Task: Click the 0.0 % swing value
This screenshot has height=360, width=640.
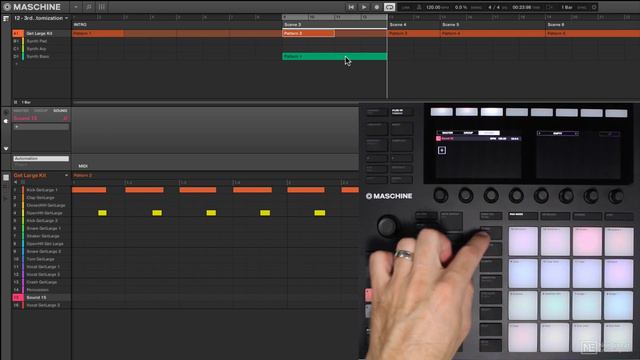Action: [x=461, y=7]
